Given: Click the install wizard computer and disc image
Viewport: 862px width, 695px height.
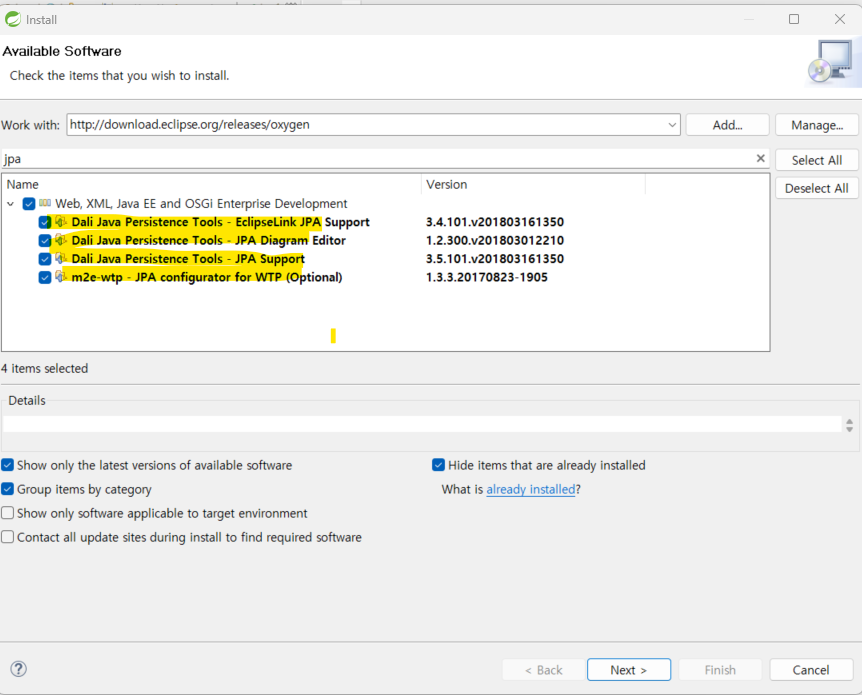Looking at the screenshot, I should [832, 63].
